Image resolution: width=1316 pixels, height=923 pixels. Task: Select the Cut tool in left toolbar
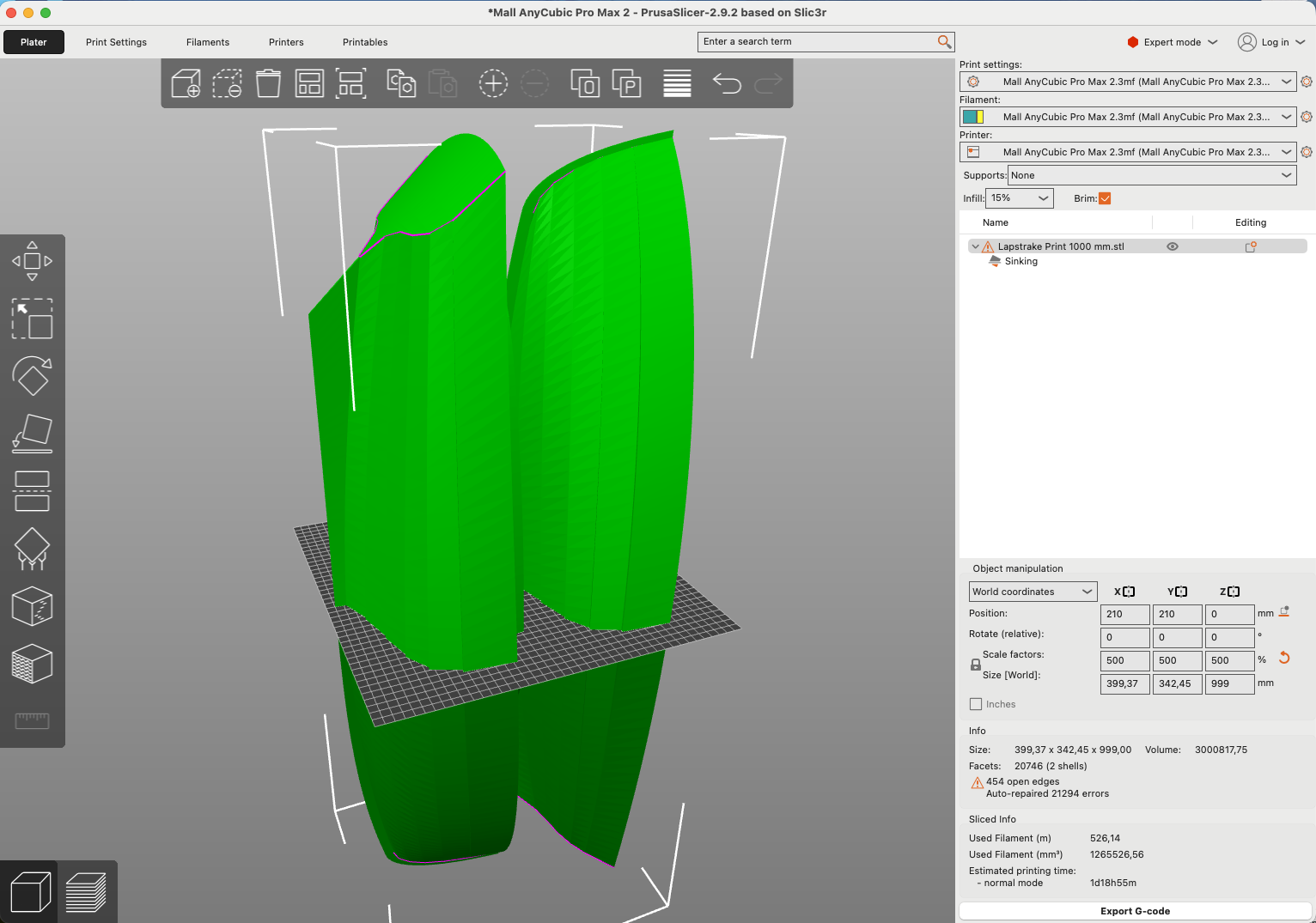(32, 491)
